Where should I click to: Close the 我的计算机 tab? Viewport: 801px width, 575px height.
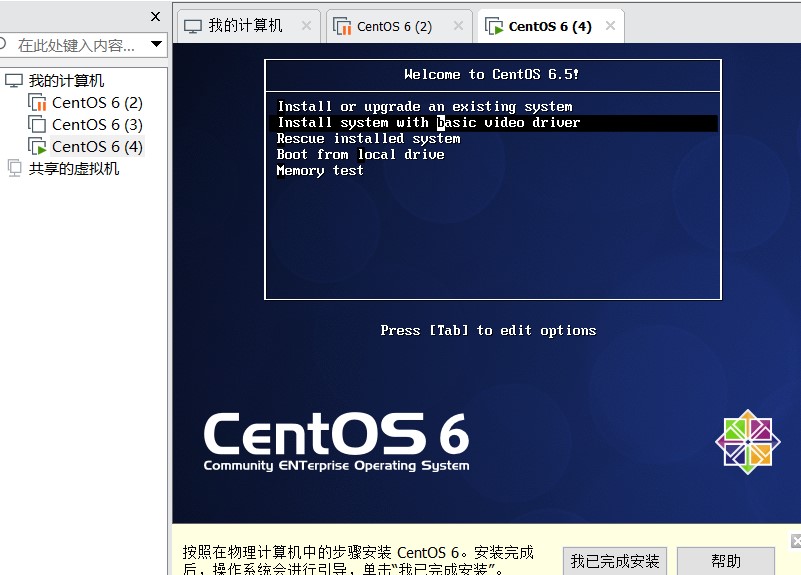click(306, 26)
